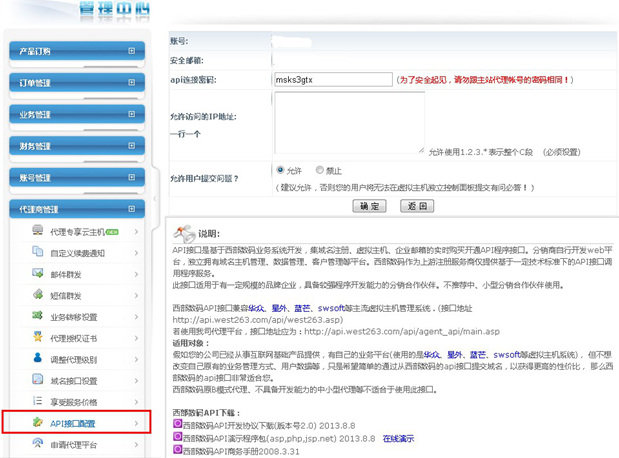Select the 禁止 radio button
Viewport: 619px width, 458px height.
tap(320, 170)
